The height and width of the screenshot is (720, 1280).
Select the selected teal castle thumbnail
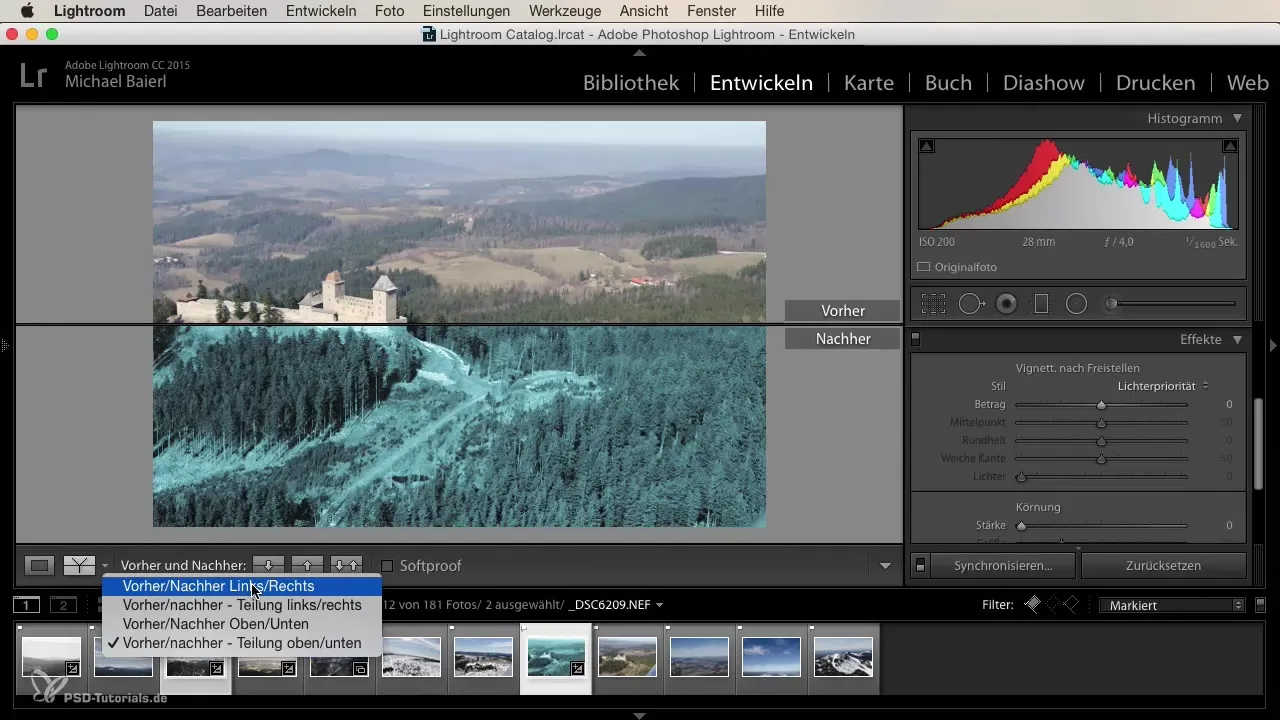coord(556,657)
